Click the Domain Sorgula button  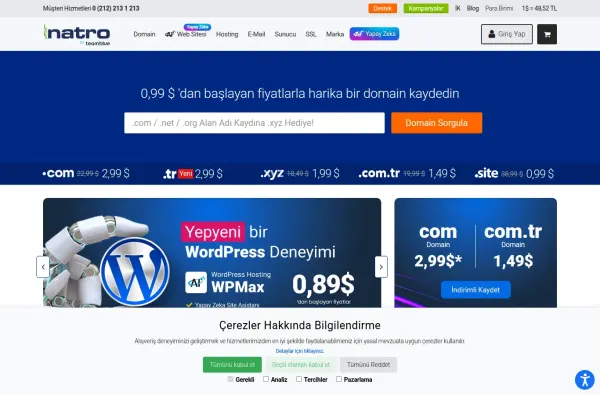pyautogui.click(x=437, y=123)
